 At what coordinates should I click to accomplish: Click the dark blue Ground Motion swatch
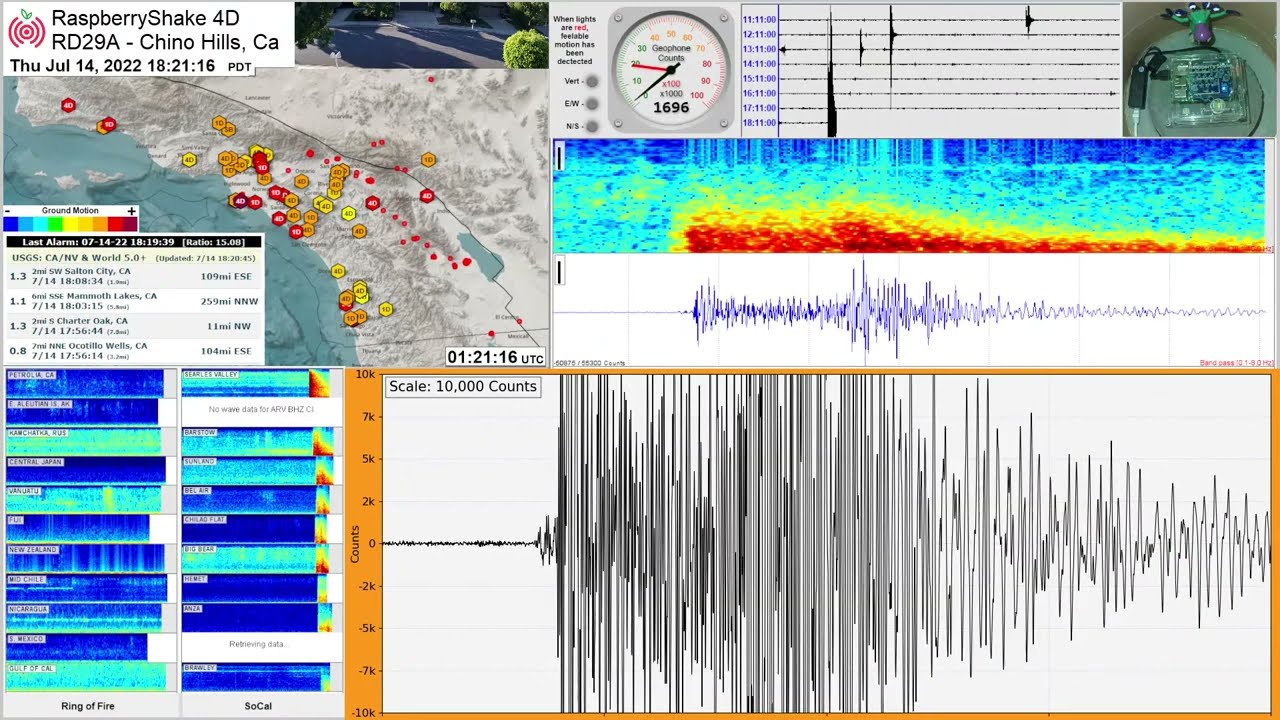tap(11, 224)
